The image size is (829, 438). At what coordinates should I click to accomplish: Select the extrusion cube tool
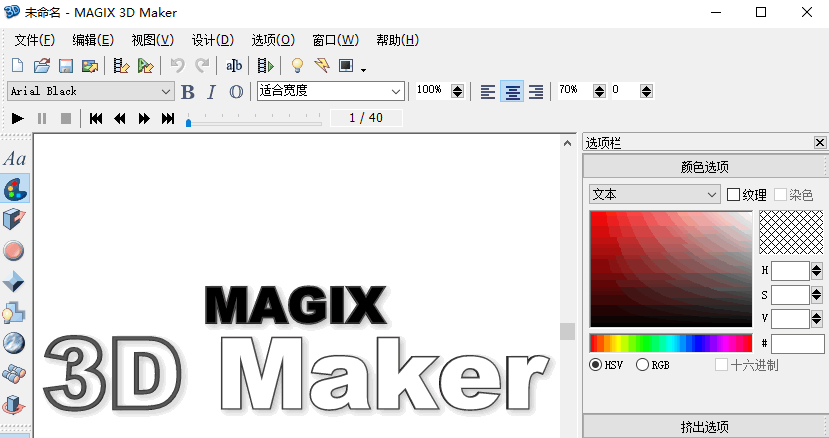point(14,219)
